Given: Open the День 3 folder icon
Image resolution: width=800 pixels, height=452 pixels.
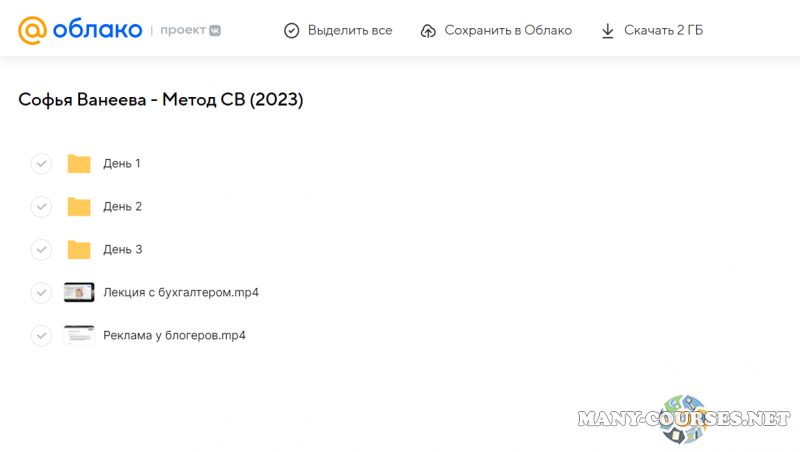Looking at the screenshot, I should pos(79,250).
